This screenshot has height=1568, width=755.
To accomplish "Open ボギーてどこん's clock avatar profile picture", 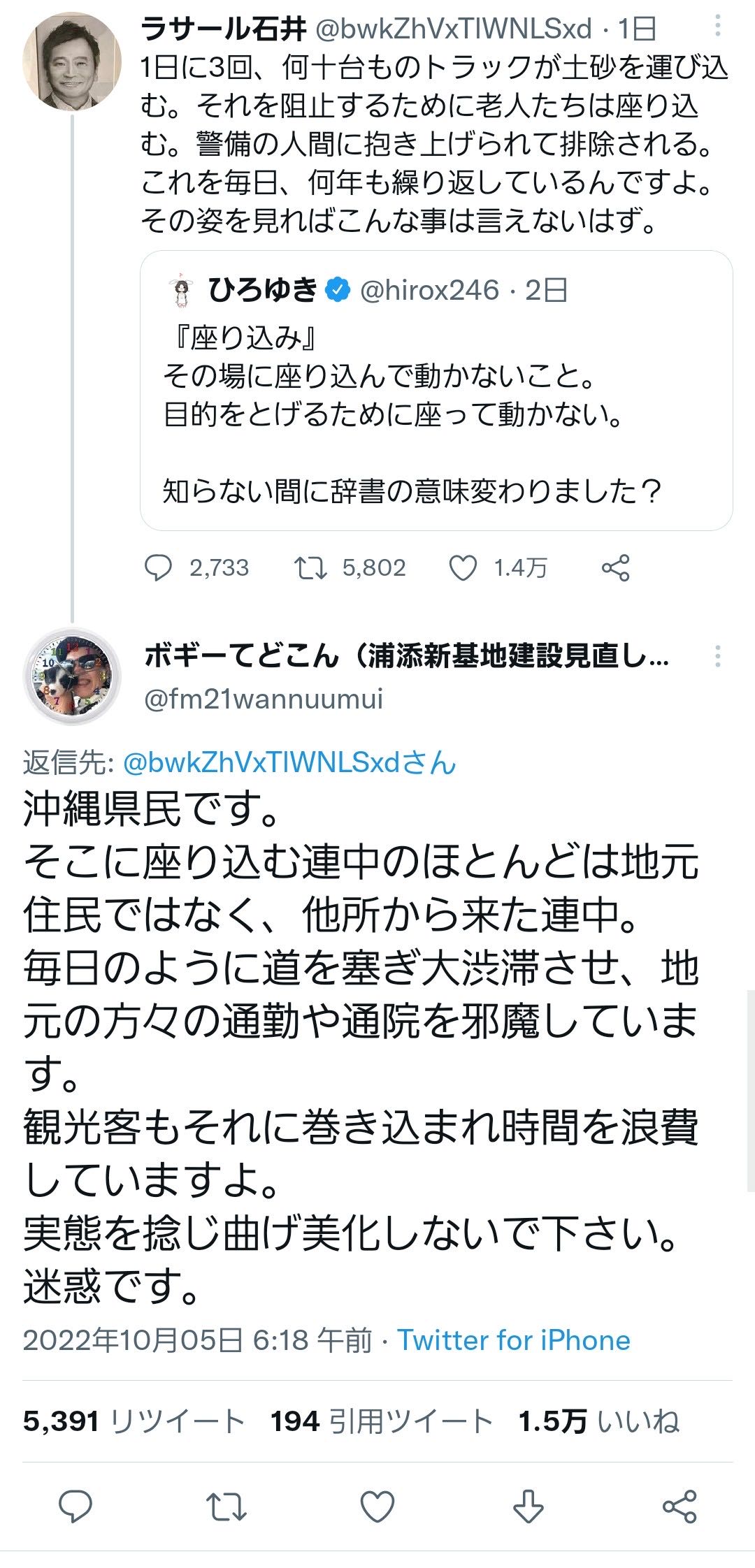I will 72,676.
